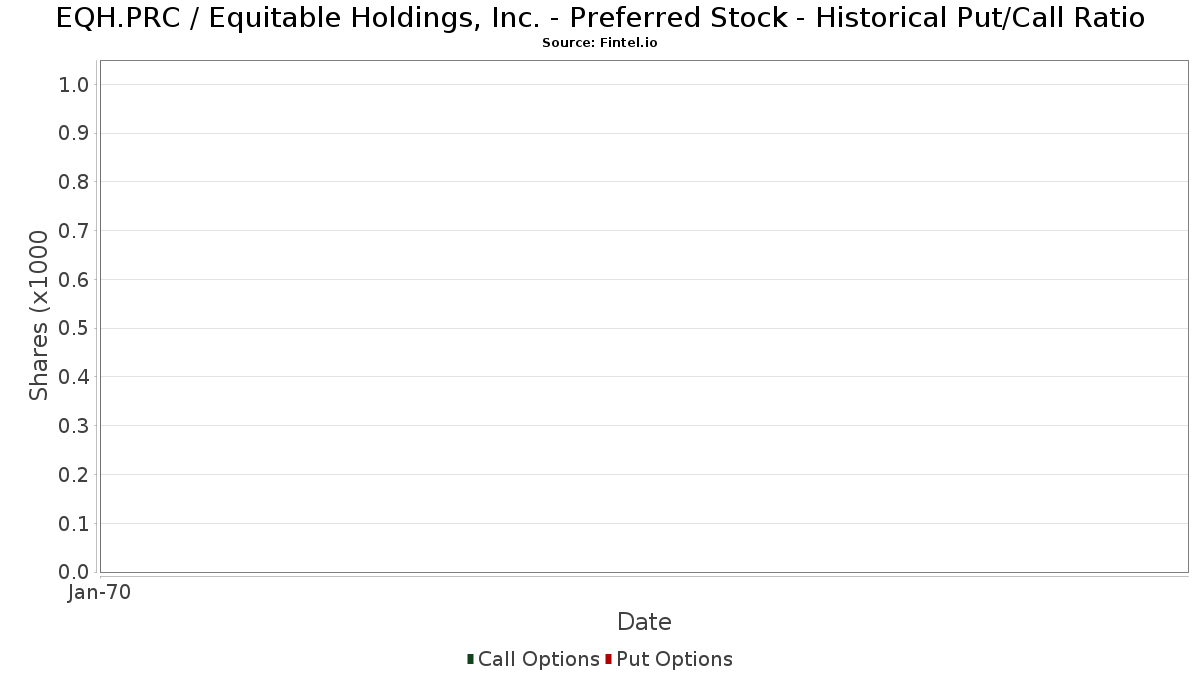Click the 1.0 y-axis label

[74, 85]
